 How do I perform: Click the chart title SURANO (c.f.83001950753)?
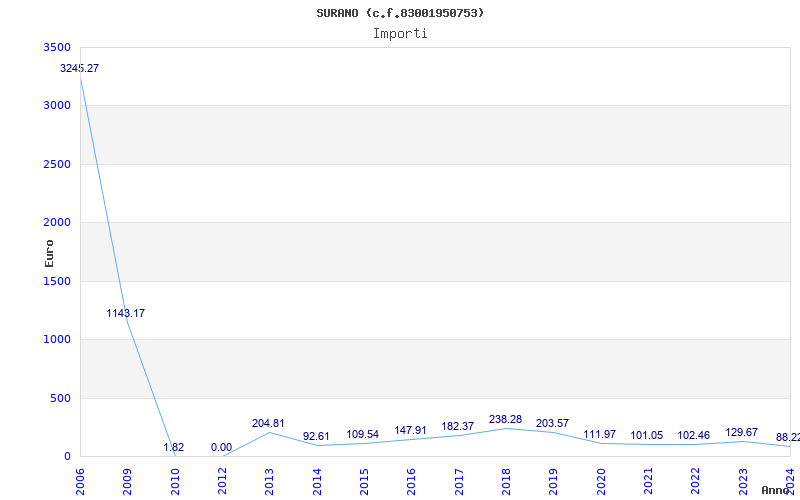click(400, 13)
